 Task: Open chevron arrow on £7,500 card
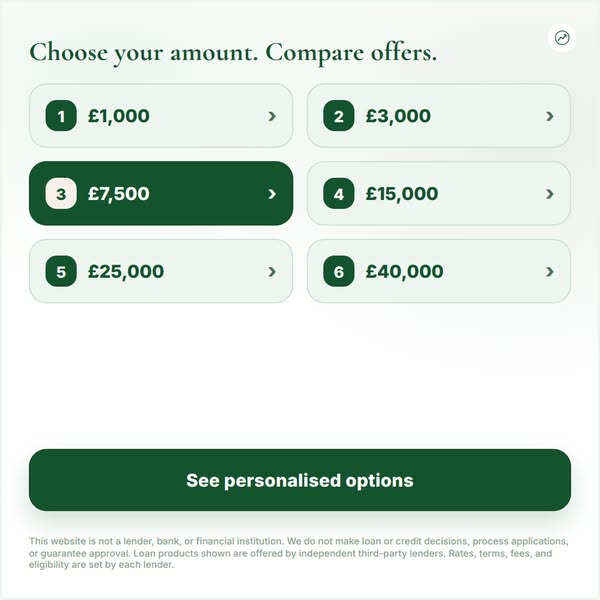coord(272,194)
